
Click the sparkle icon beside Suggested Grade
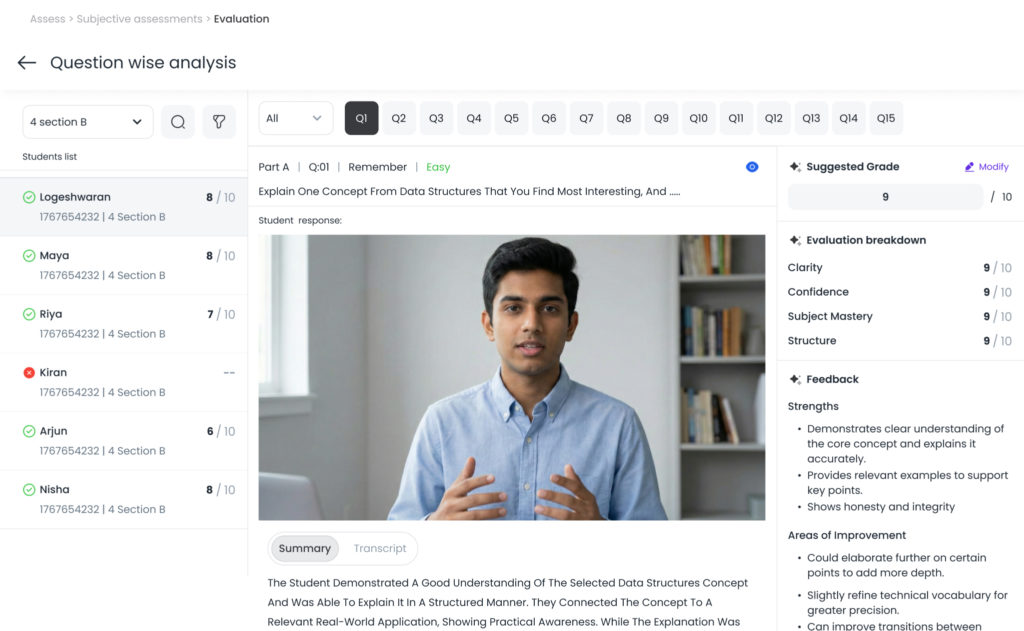coord(795,167)
